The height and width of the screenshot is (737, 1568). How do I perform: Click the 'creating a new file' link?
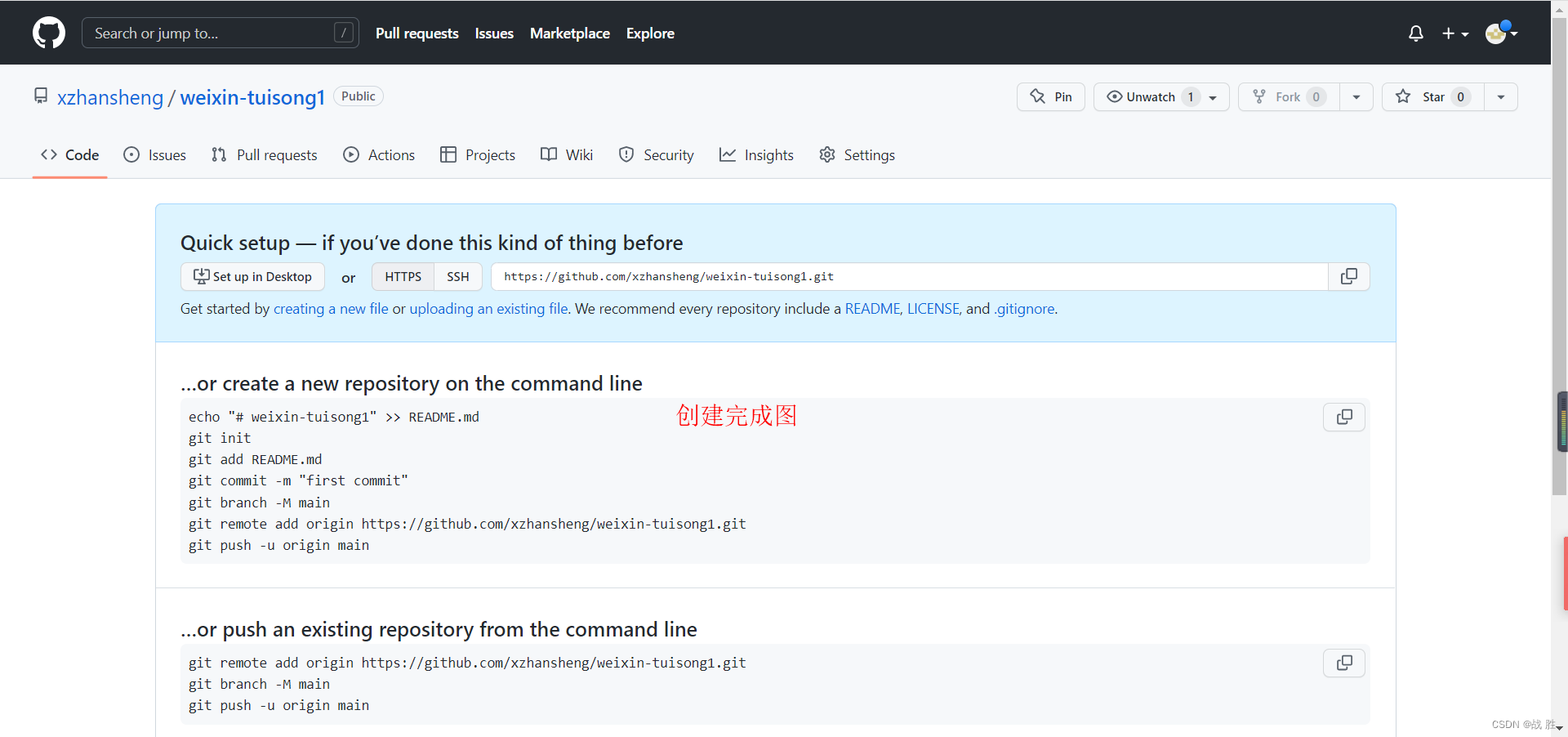[x=331, y=309]
